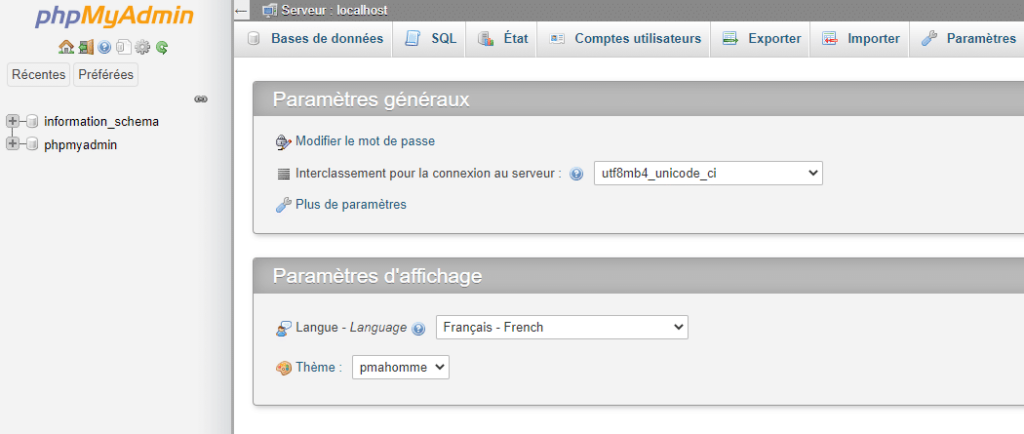Click the green reload navigation icon
The image size is (1024, 434).
tap(162, 47)
